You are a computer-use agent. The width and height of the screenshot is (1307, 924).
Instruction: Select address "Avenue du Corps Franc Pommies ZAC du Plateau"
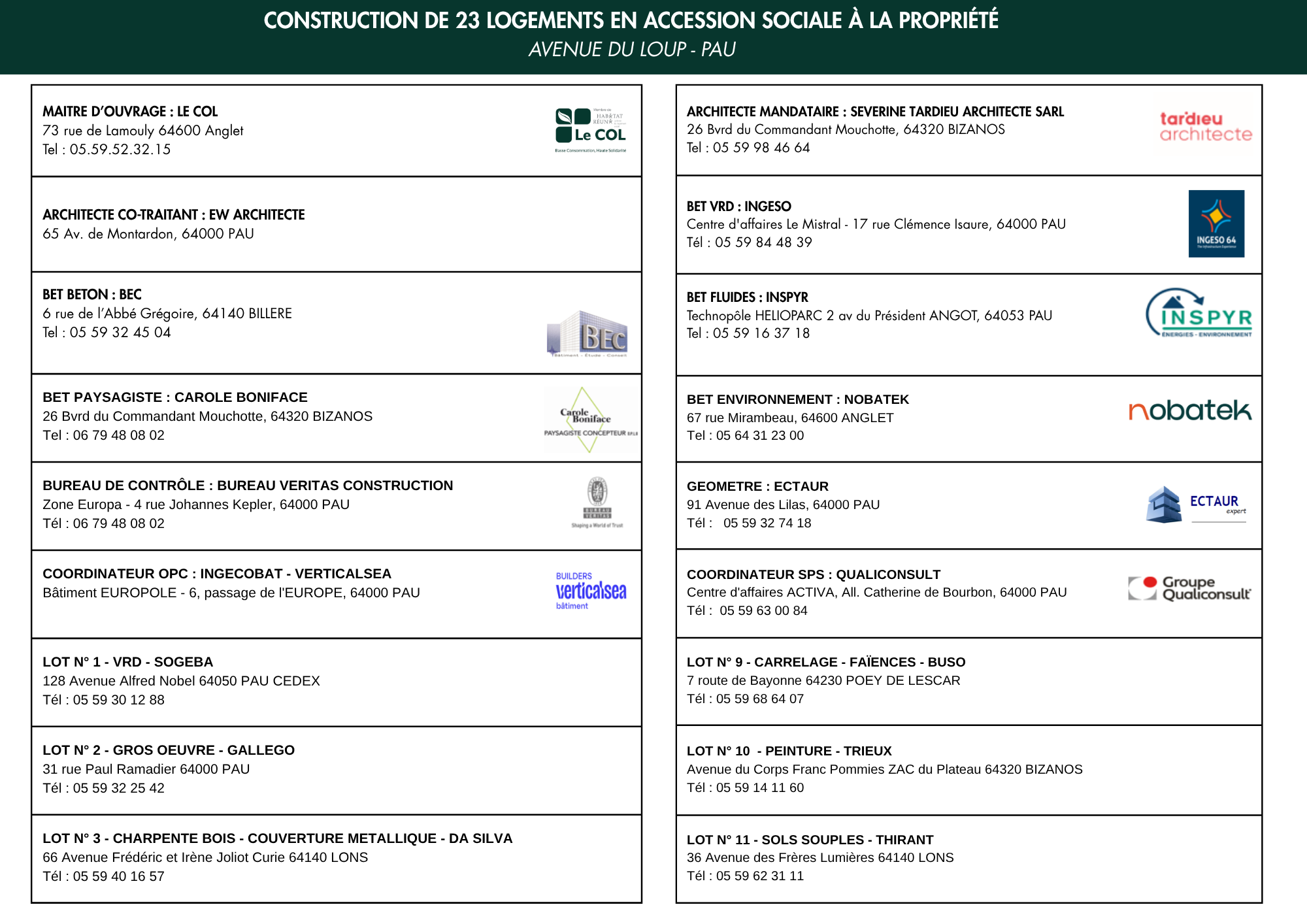click(x=834, y=769)
